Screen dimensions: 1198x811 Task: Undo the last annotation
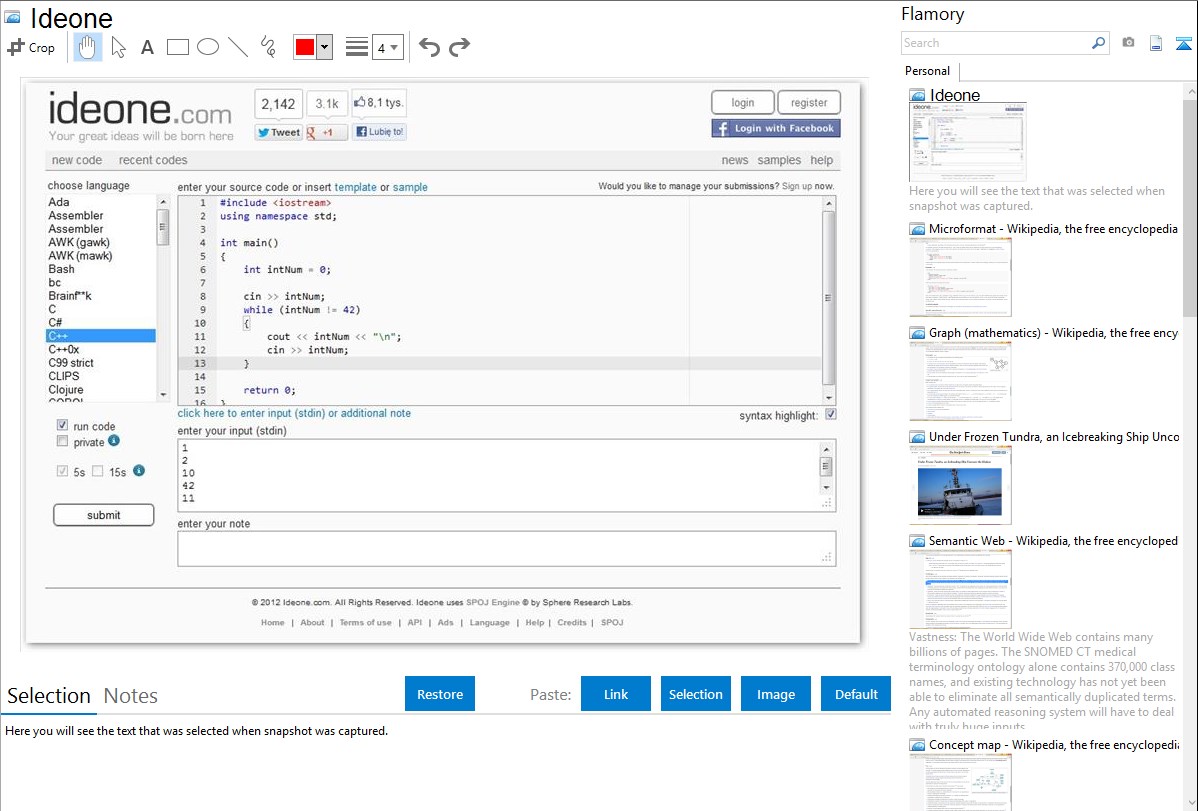click(x=429, y=47)
